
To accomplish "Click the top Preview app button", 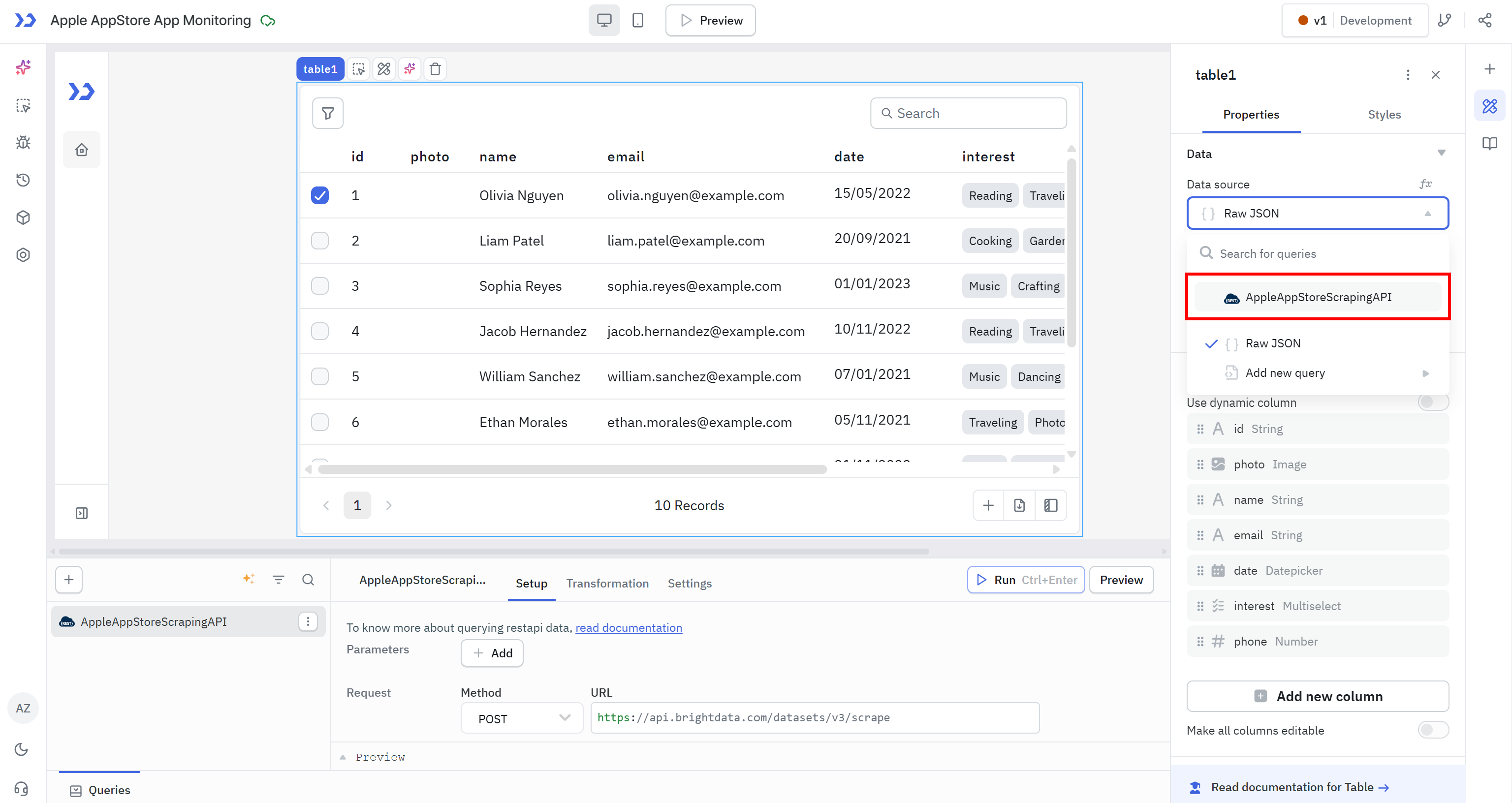I will (x=710, y=21).
